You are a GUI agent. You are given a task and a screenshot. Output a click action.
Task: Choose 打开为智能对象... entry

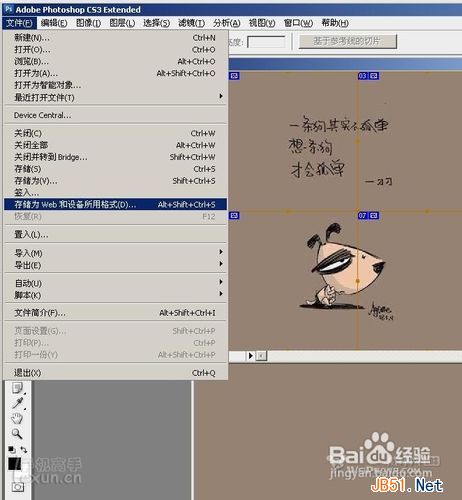point(115,85)
